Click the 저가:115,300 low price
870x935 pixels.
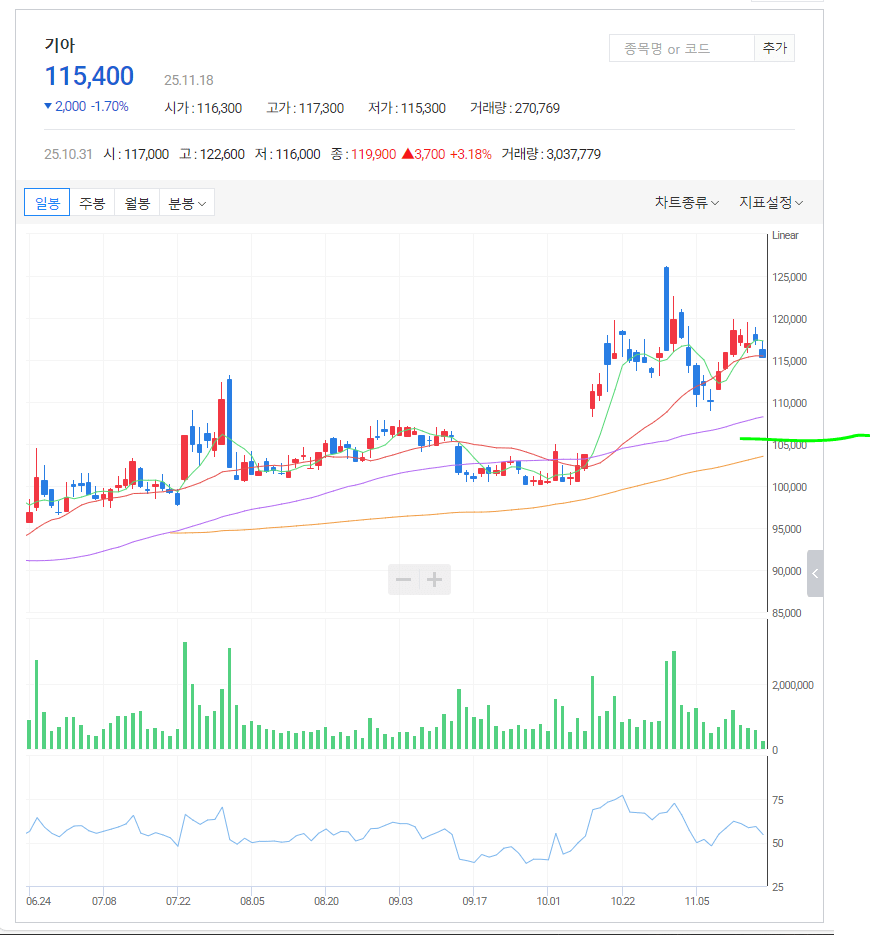click(x=407, y=108)
